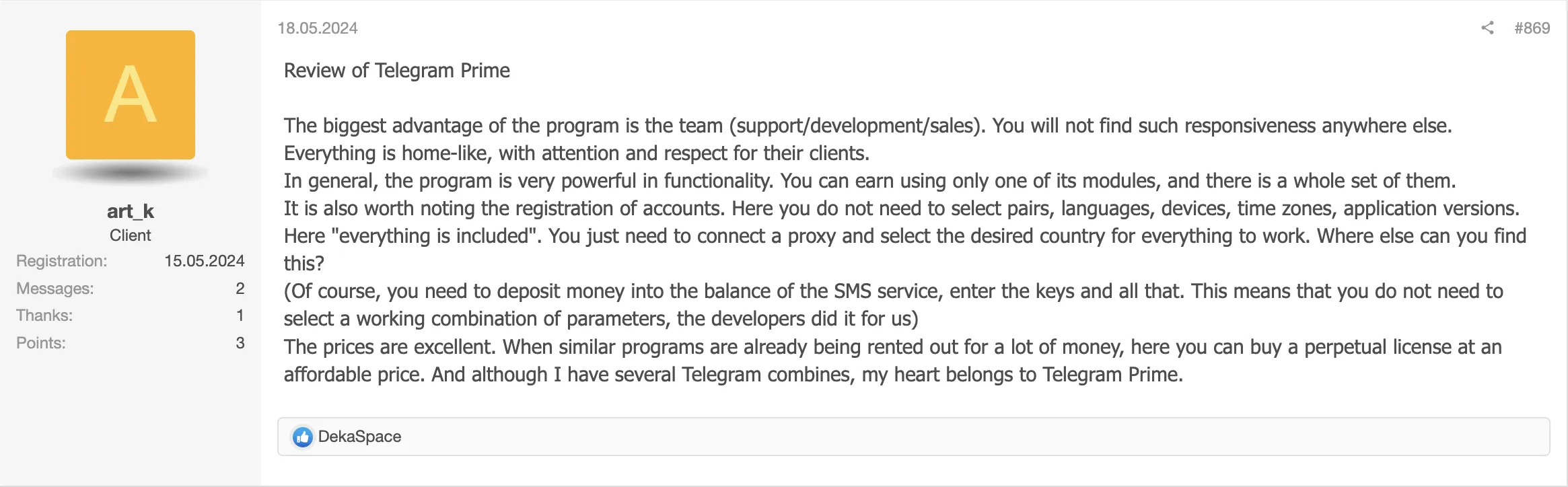Click the thumbs-up Like icon on the reaction bar

(303, 436)
